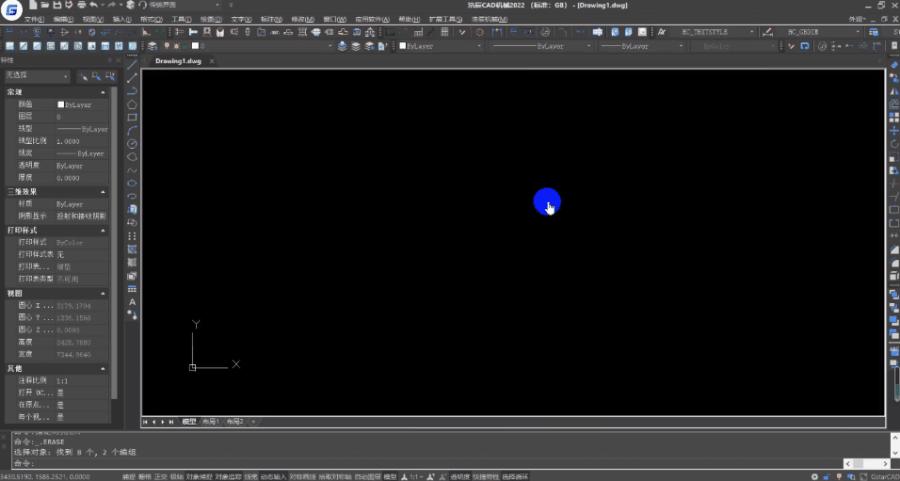Select the Polygon draw tool
This screenshot has width=900, height=481.
[x=132, y=104]
